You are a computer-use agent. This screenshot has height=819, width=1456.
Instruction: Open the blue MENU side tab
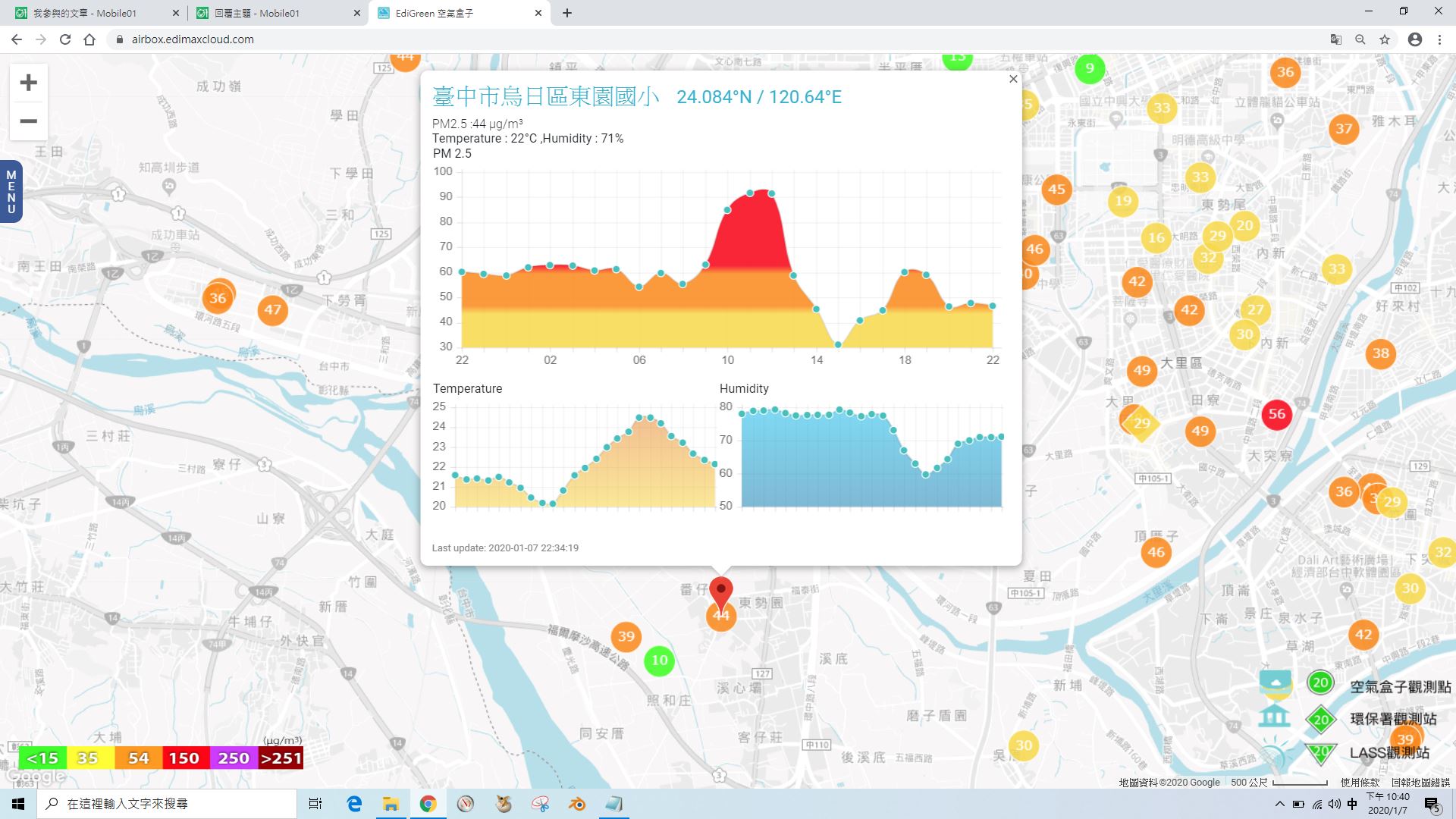click(11, 192)
